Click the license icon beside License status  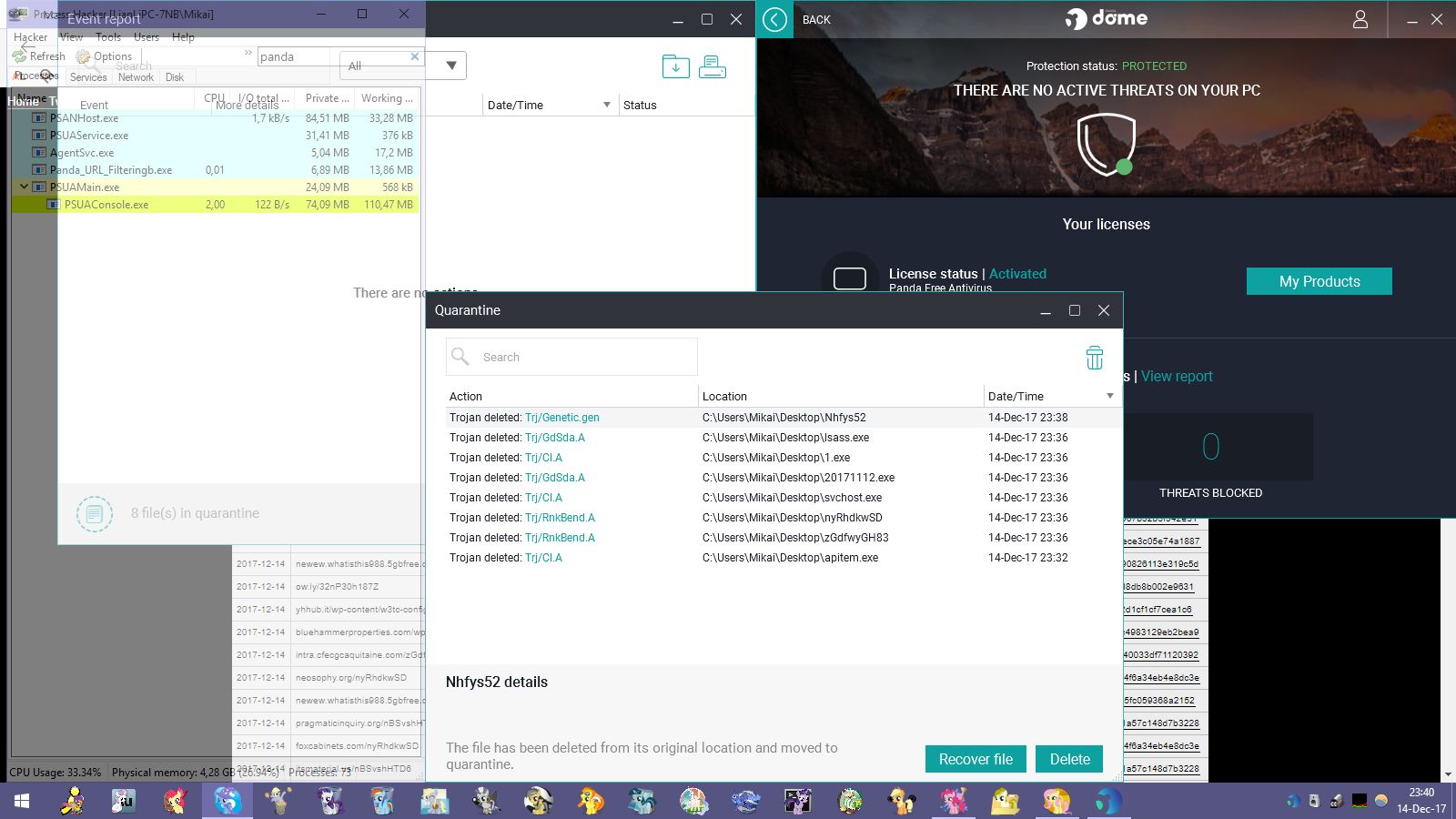coord(850,278)
